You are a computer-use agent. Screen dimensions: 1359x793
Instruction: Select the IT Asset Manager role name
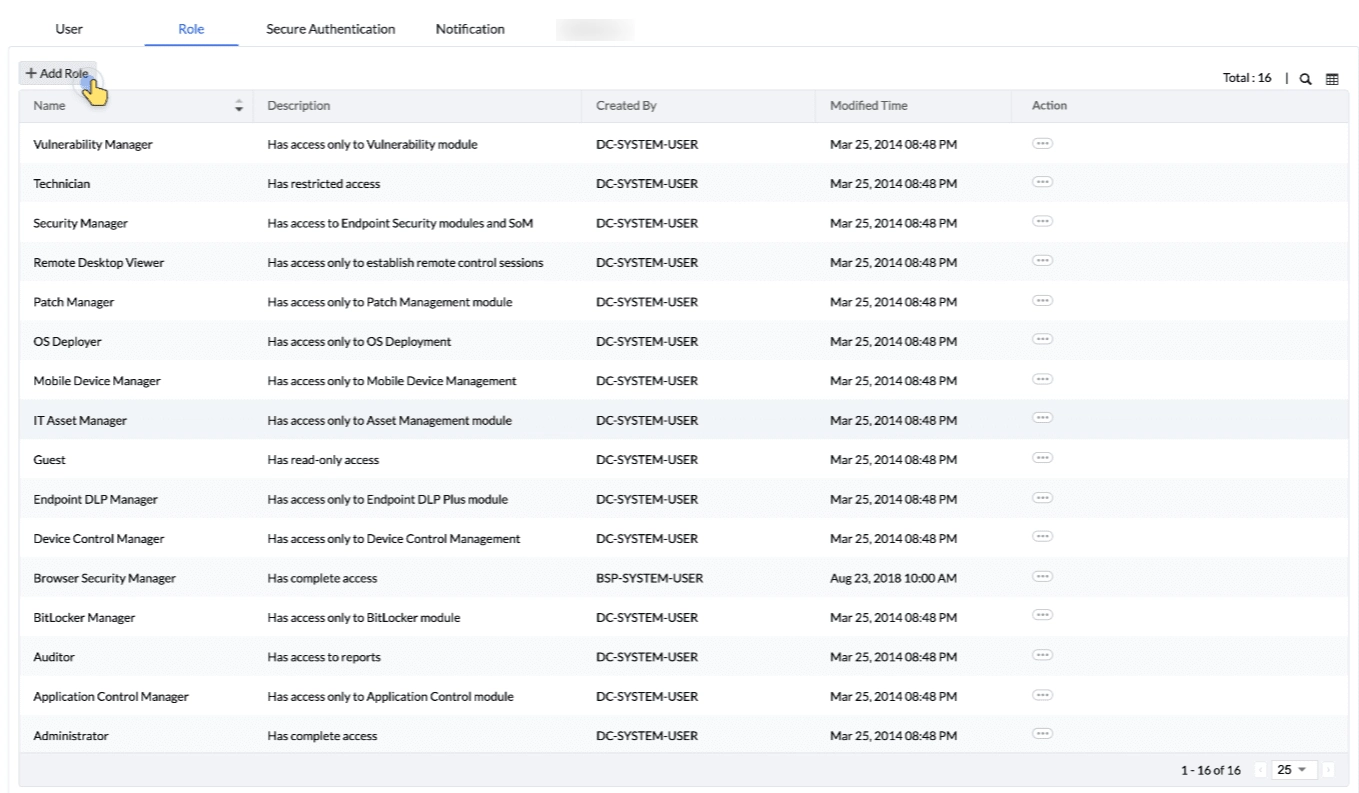point(80,421)
